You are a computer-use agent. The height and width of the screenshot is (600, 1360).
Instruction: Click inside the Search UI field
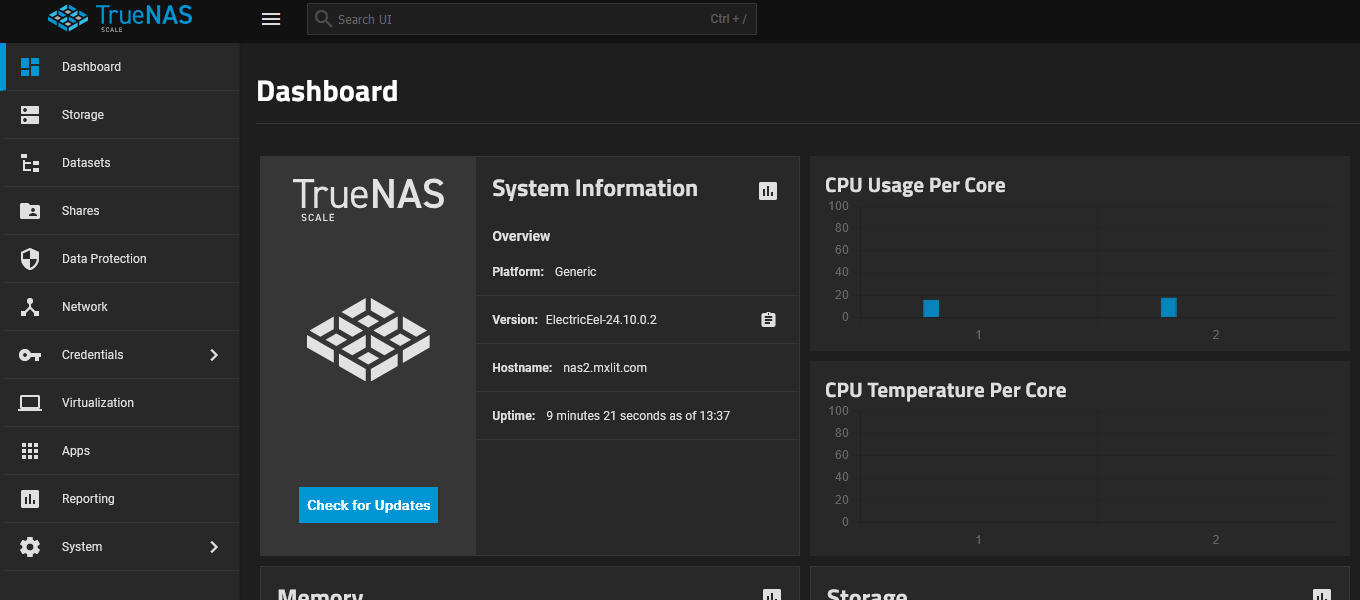[532, 18]
